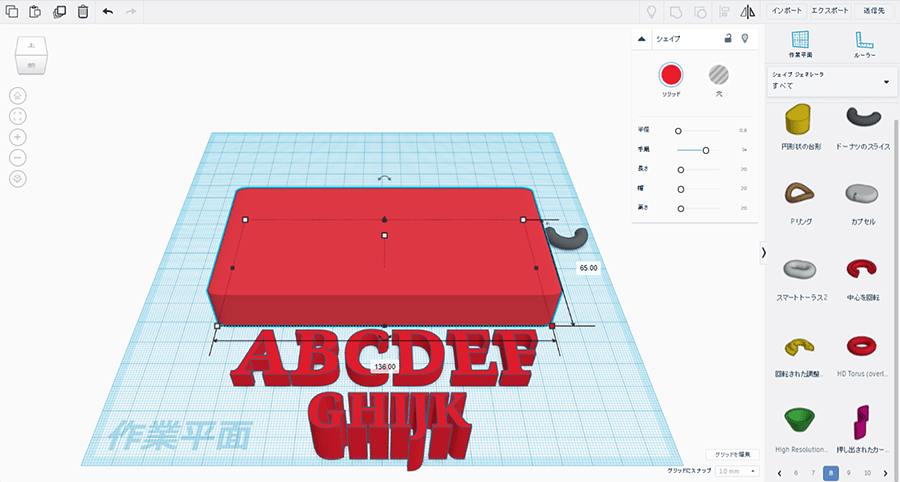
Task: Collapse the シェイプ inspector panel
Action: click(x=642, y=38)
